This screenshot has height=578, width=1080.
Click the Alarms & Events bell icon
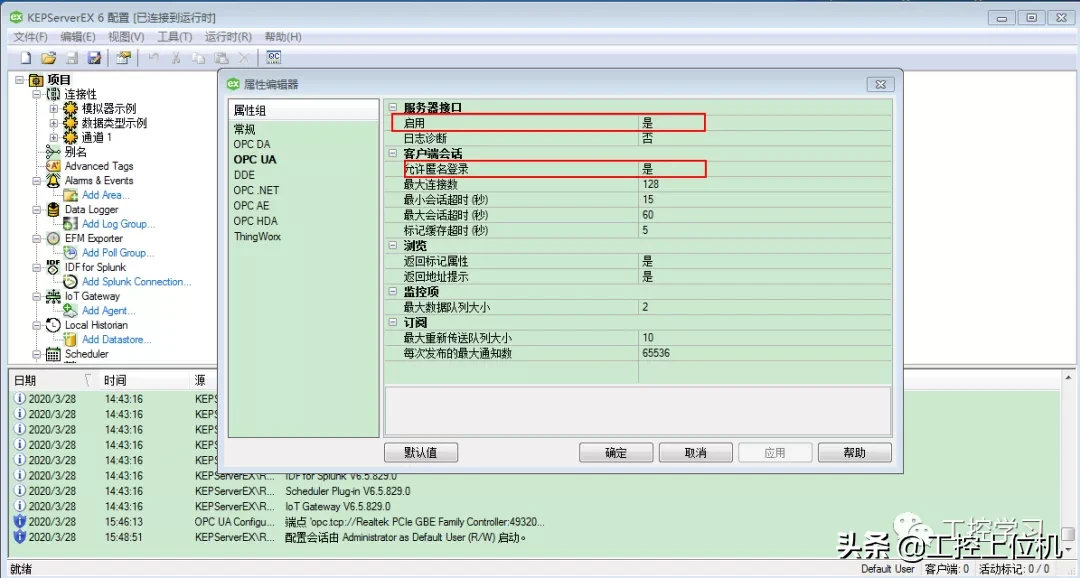tap(53, 180)
